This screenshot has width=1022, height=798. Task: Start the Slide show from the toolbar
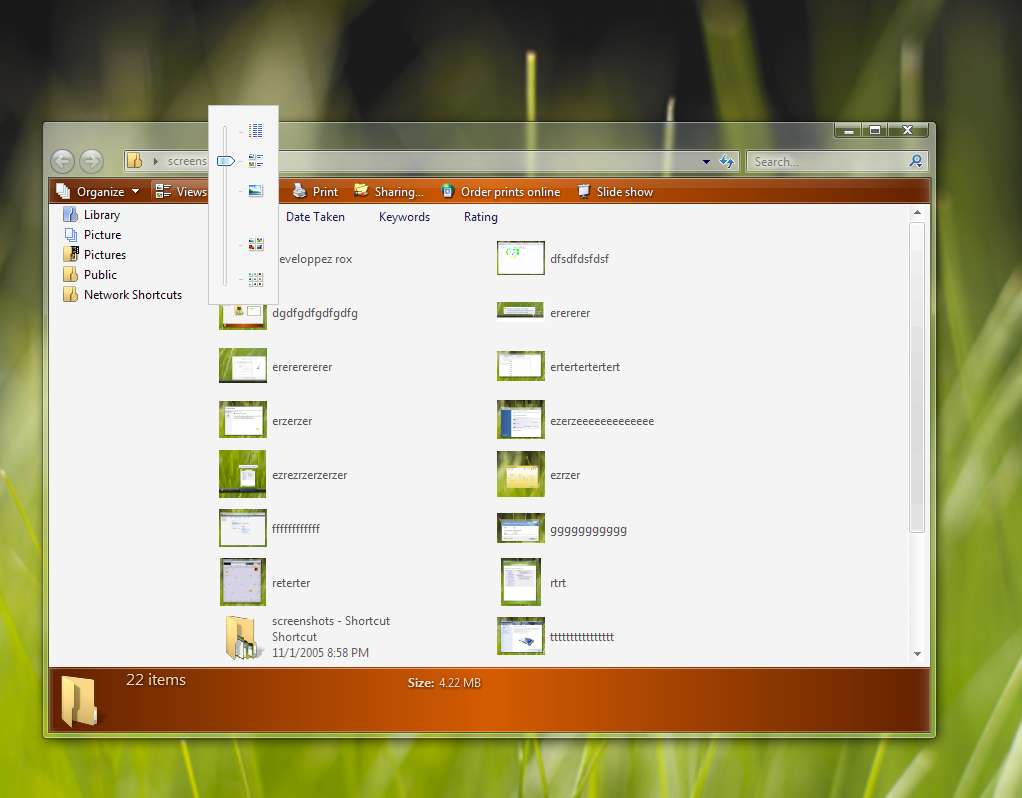[614, 192]
